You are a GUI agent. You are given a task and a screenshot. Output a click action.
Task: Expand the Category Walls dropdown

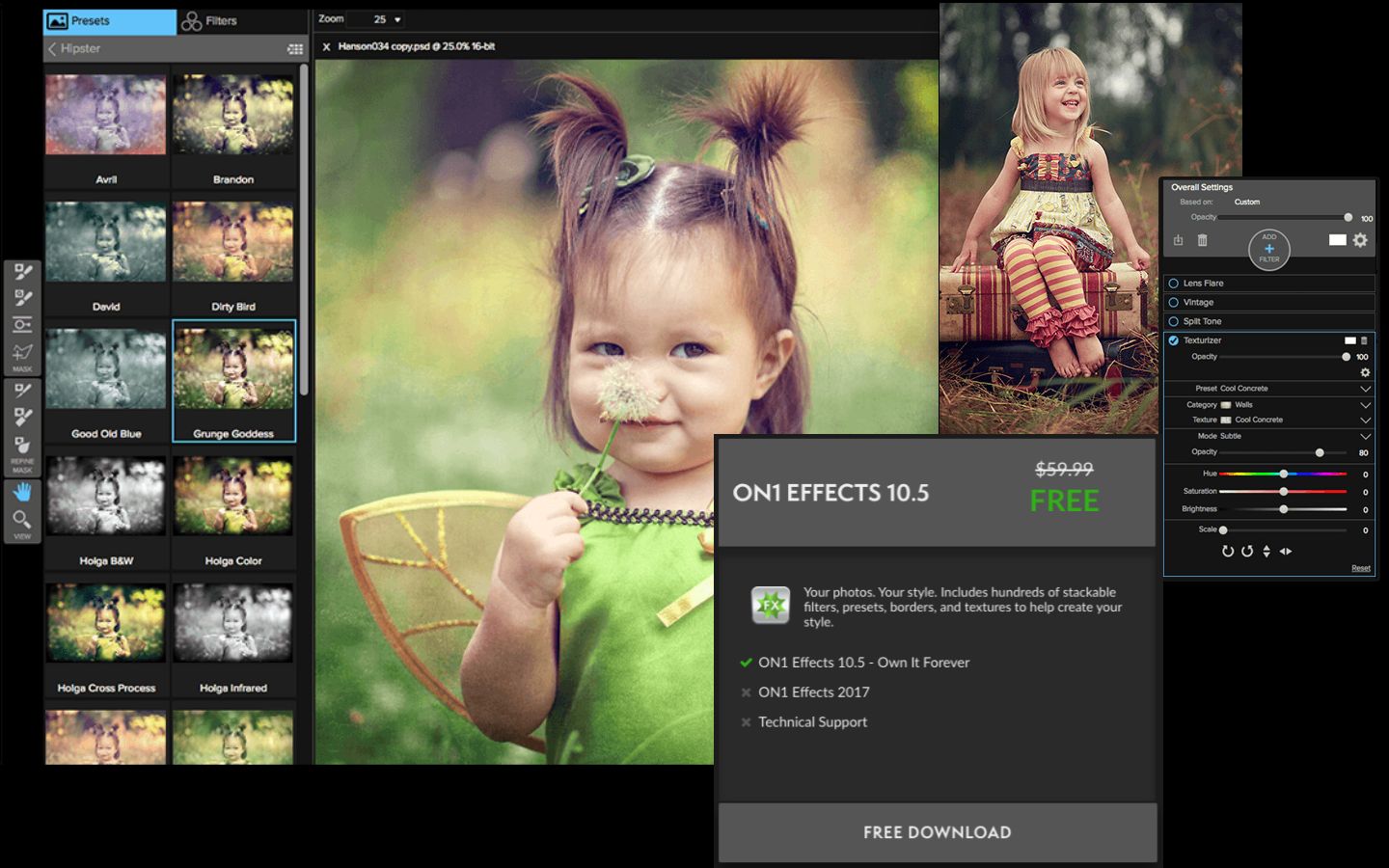tap(1365, 405)
